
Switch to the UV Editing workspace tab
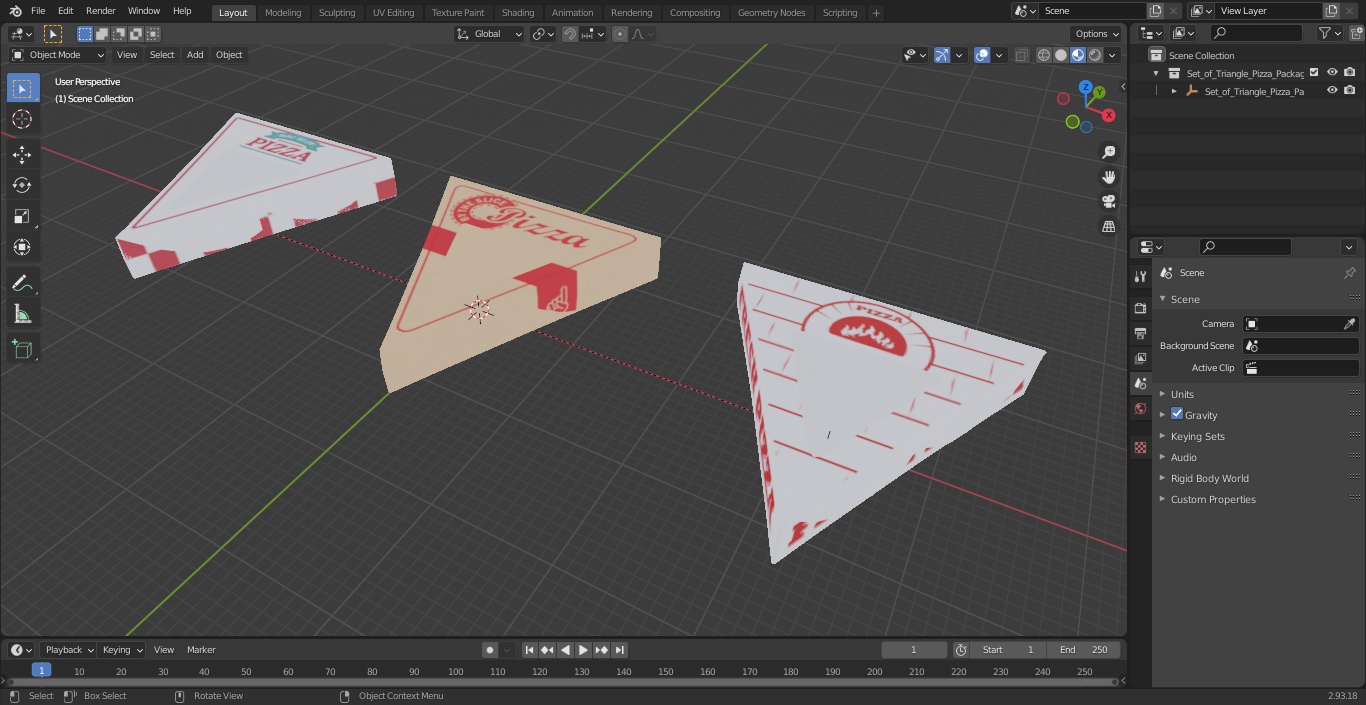(x=393, y=13)
